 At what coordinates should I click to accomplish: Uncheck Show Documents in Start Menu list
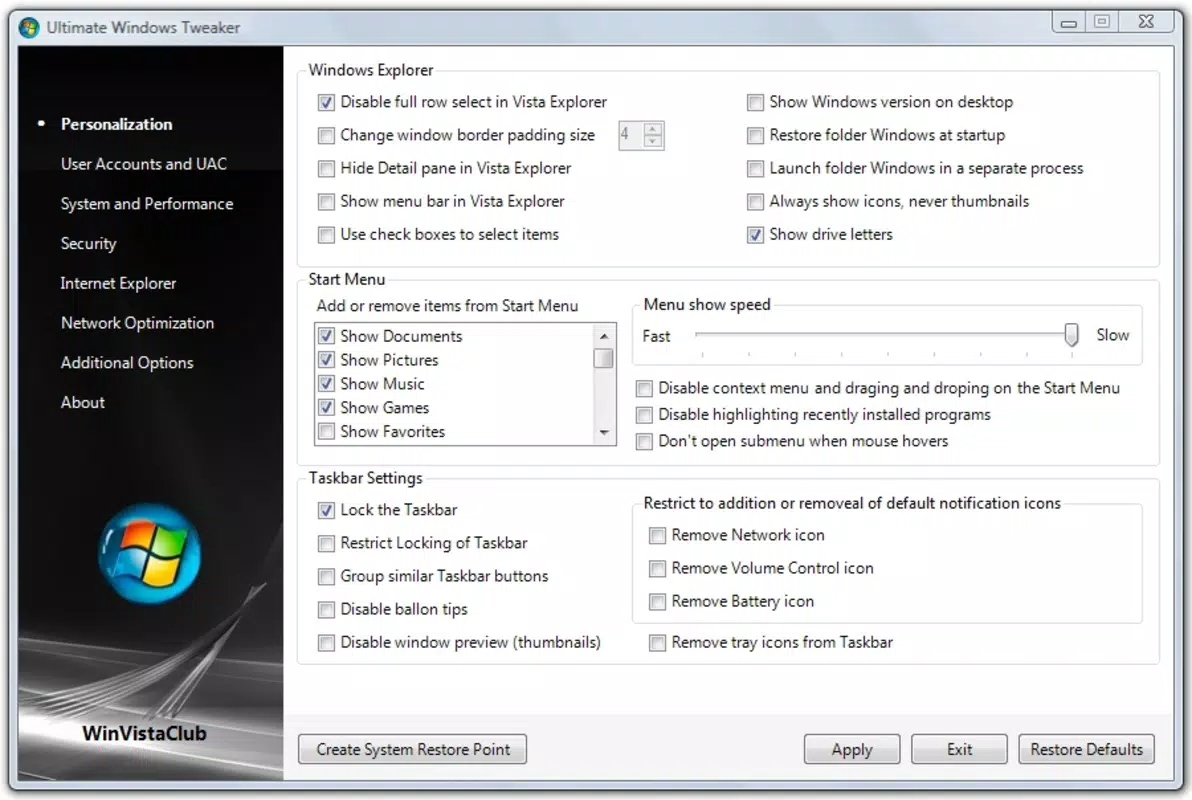click(x=326, y=335)
